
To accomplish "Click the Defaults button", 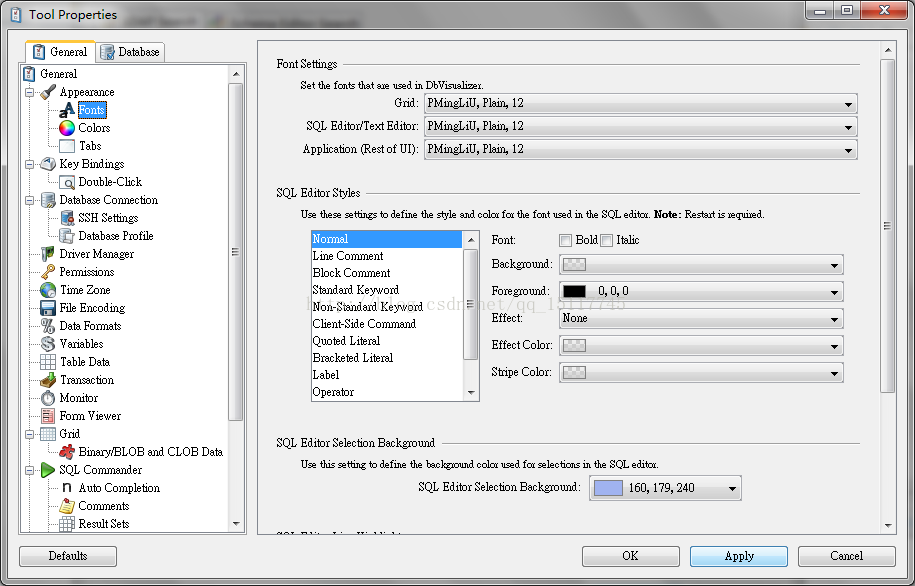I will tap(68, 556).
